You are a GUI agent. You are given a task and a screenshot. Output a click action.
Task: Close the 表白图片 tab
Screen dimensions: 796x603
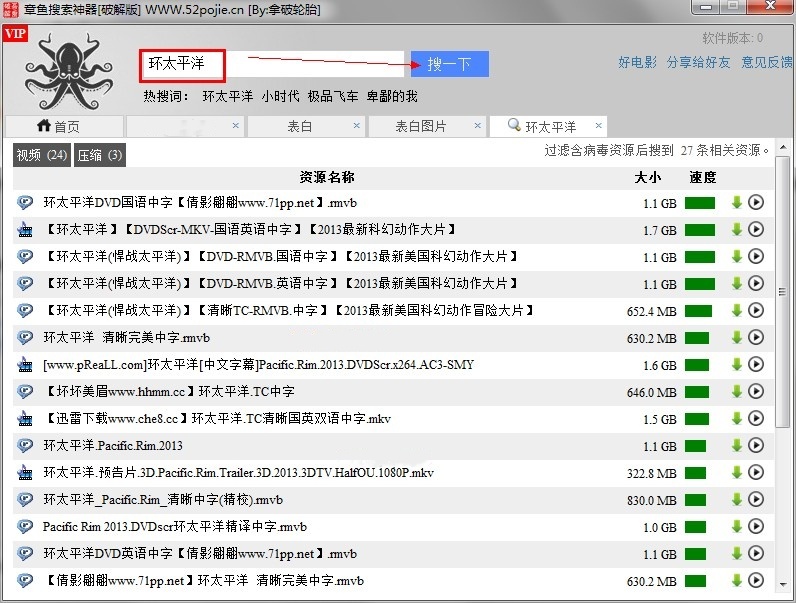(x=477, y=125)
